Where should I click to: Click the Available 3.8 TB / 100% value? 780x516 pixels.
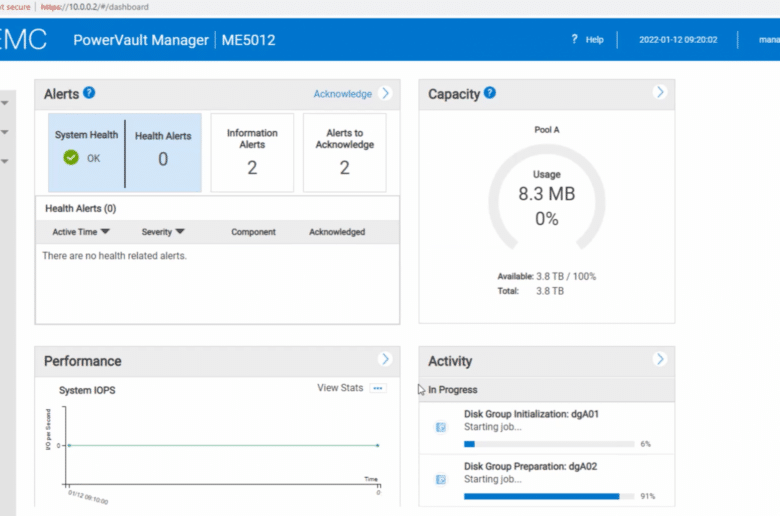(x=566, y=276)
